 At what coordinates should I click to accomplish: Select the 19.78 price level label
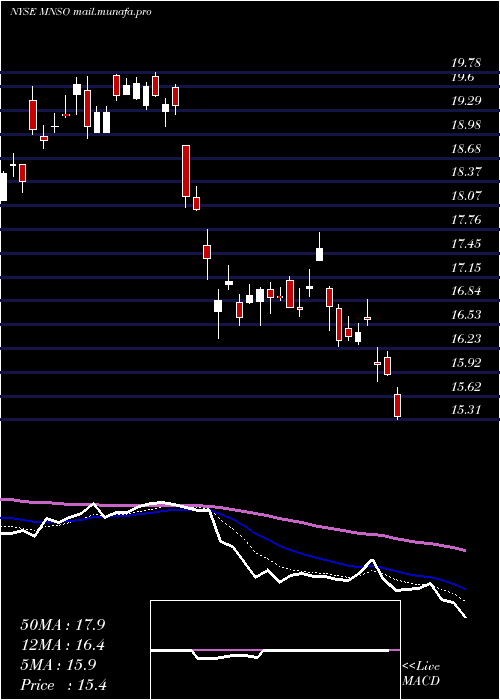pos(467,63)
